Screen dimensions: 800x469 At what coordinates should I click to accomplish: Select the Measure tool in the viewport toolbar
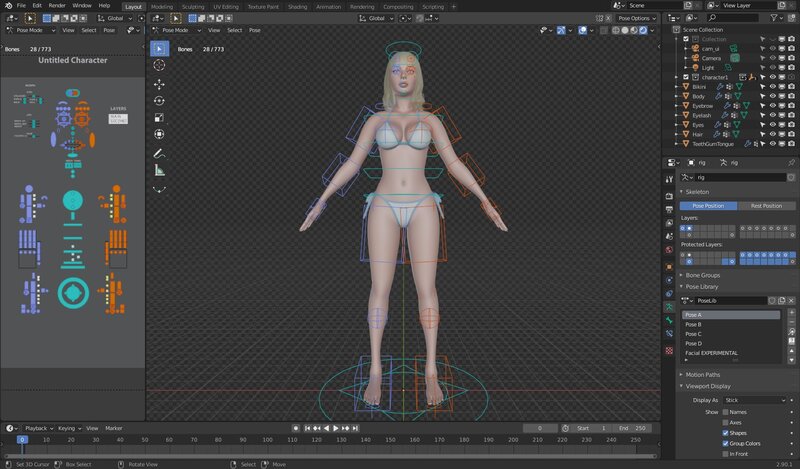point(159,170)
